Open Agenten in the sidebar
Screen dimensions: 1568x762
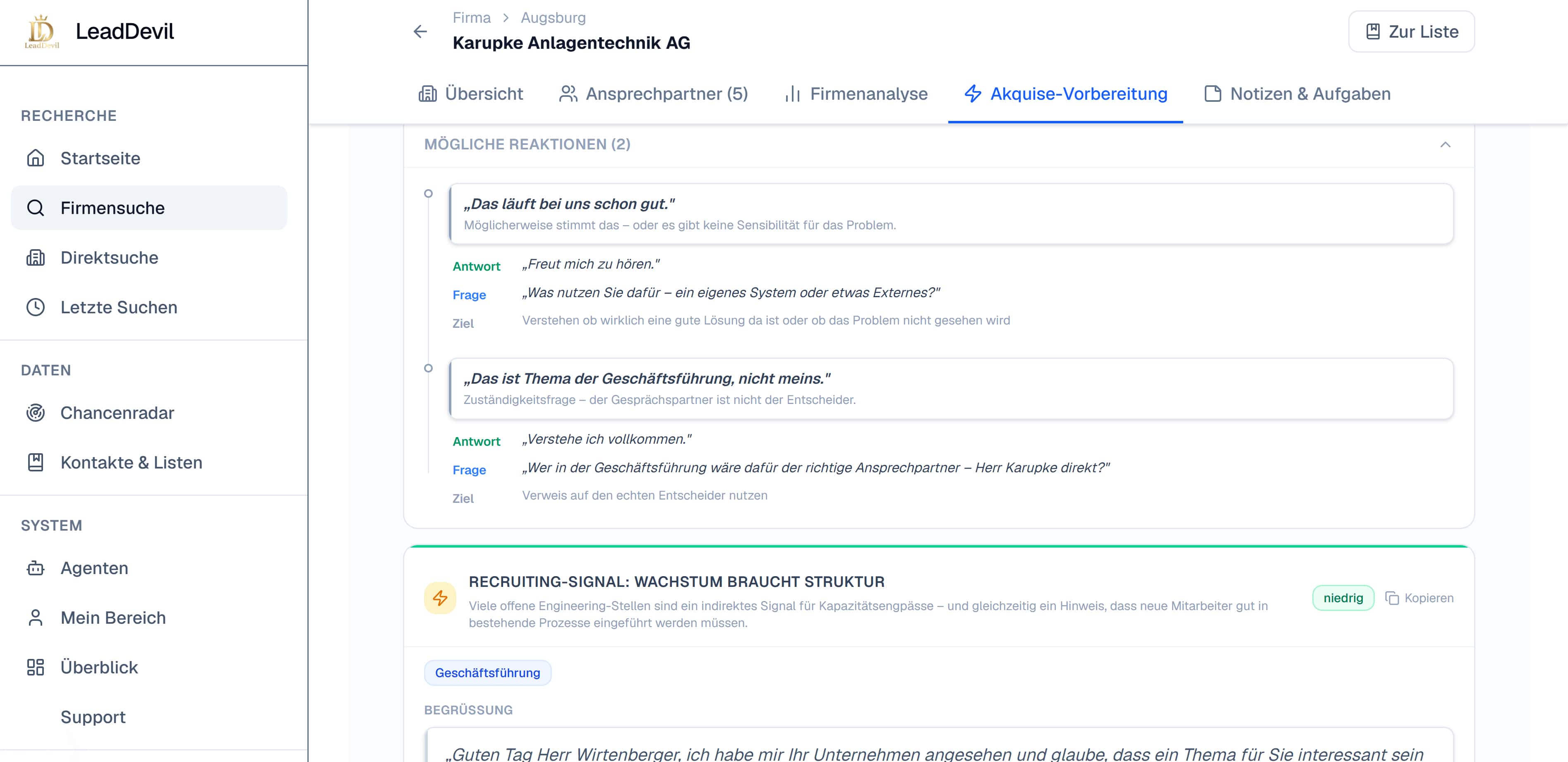[x=149, y=568]
